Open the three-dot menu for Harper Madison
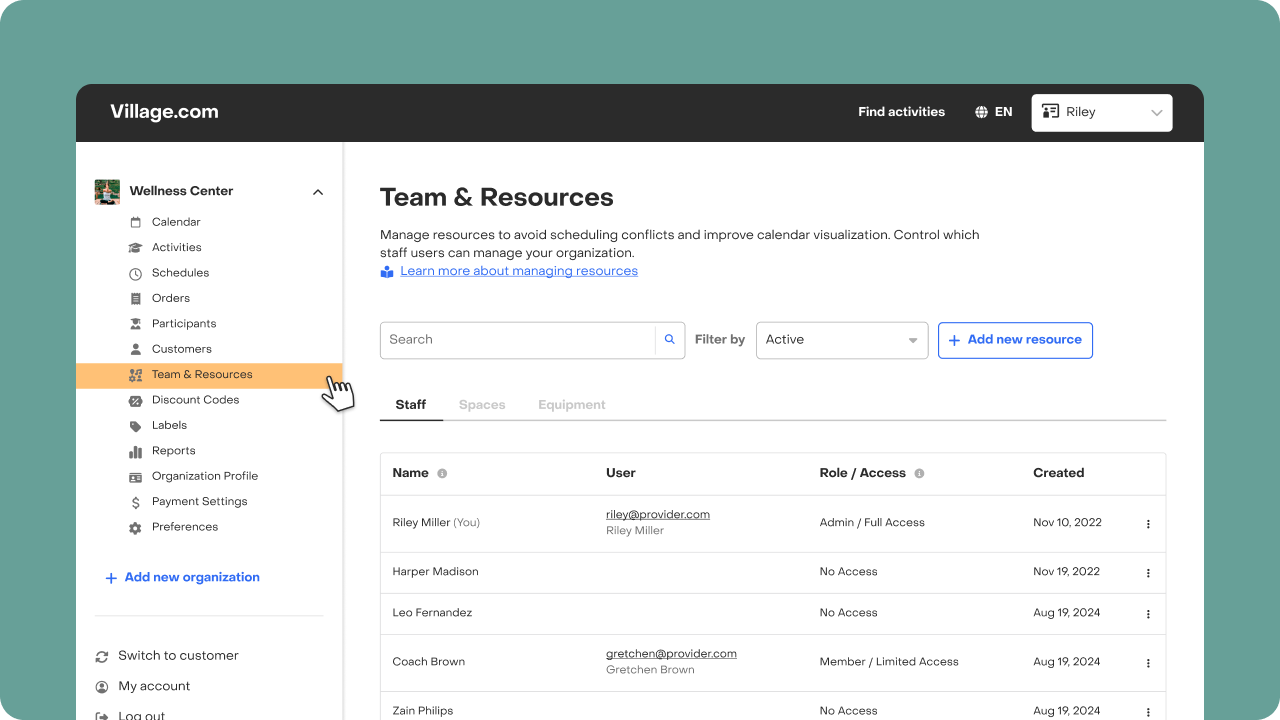The width and height of the screenshot is (1280, 720). pyautogui.click(x=1148, y=573)
